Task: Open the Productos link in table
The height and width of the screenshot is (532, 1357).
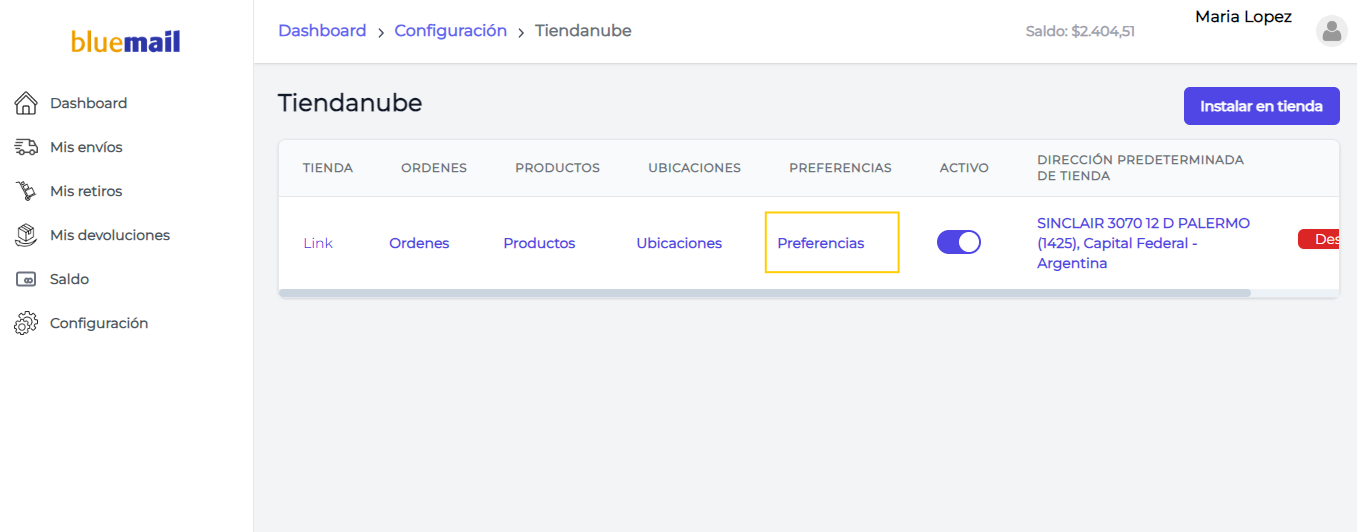Action: pyautogui.click(x=539, y=243)
